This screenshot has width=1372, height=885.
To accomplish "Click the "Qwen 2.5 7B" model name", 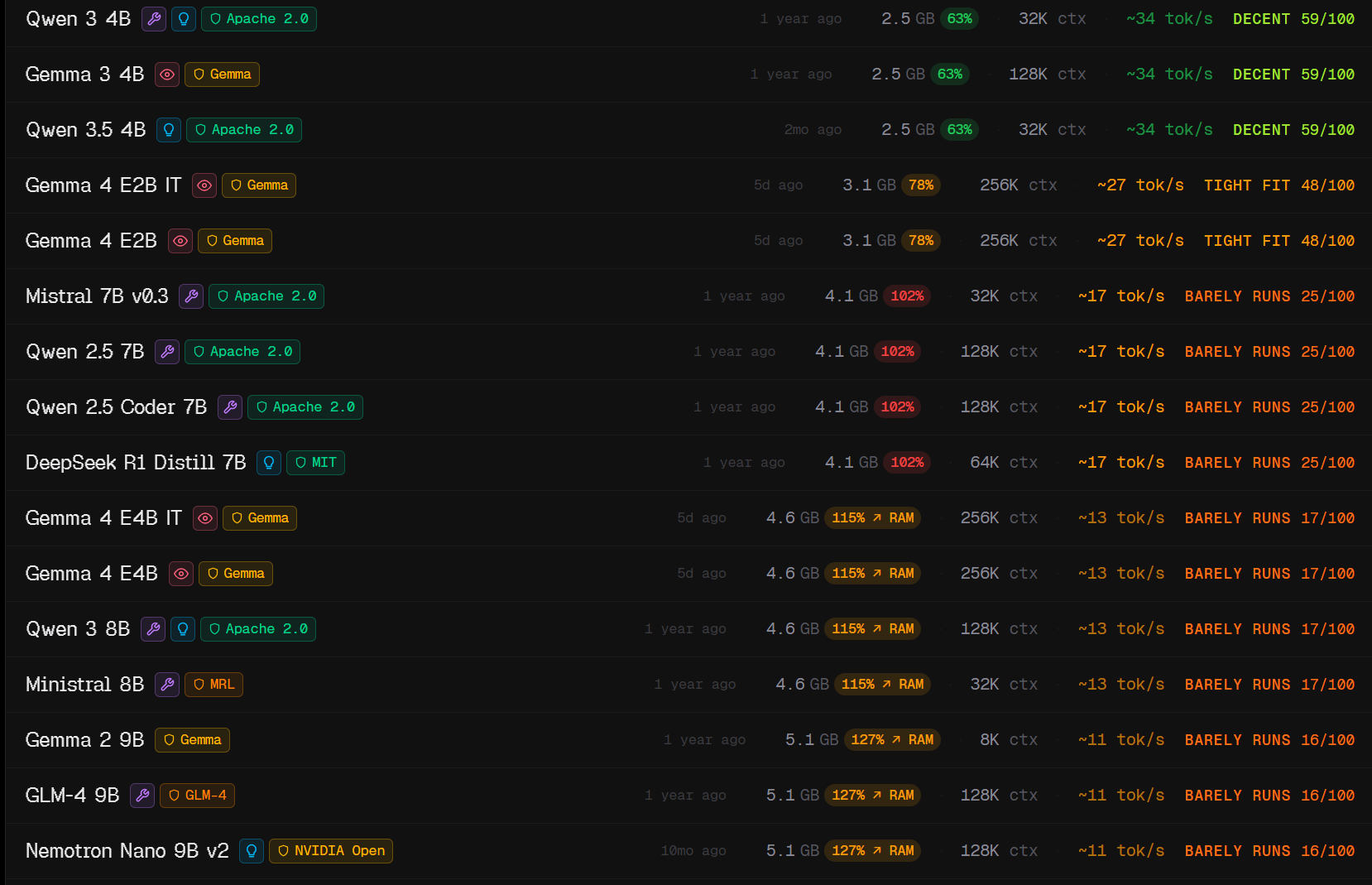I will tap(85, 352).
